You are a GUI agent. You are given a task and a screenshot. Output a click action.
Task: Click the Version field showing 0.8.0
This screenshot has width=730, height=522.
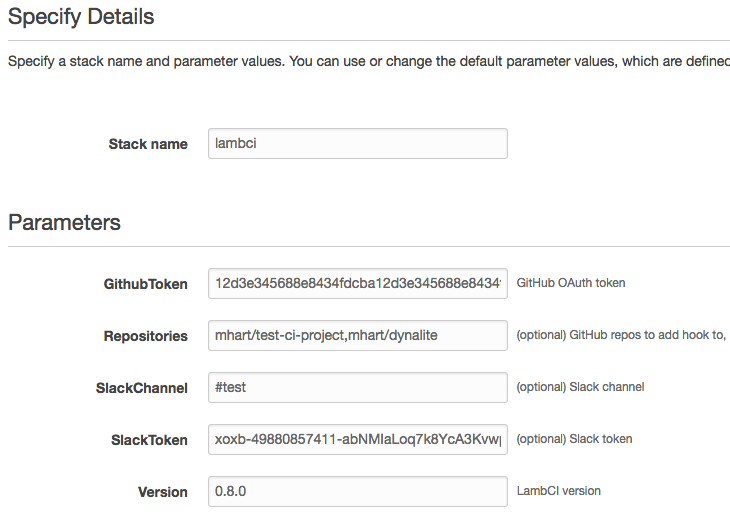click(357, 491)
